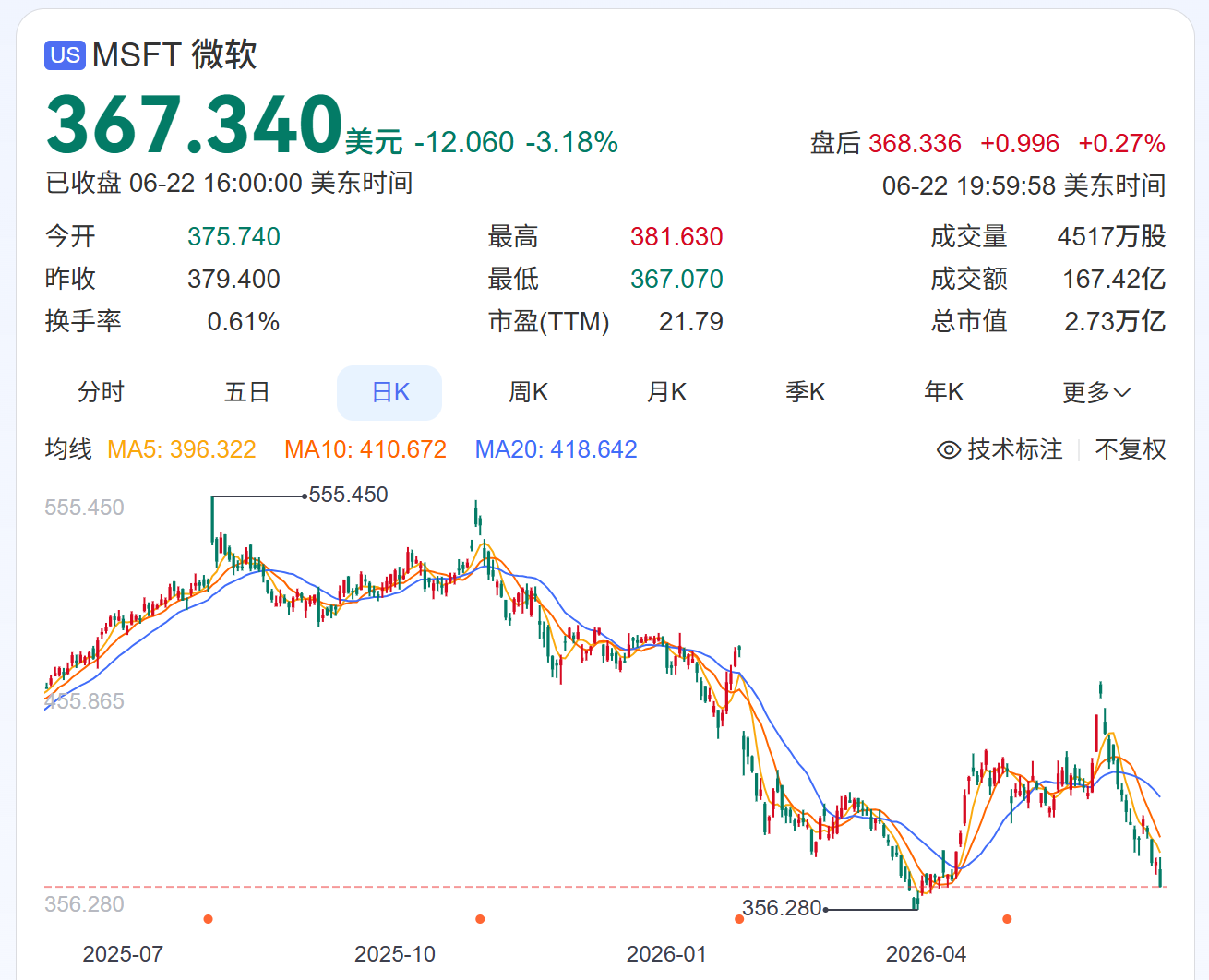Click event dot between 2026-01 and 2026-04
Viewport: 1209px width, 980px height.
coord(739,919)
